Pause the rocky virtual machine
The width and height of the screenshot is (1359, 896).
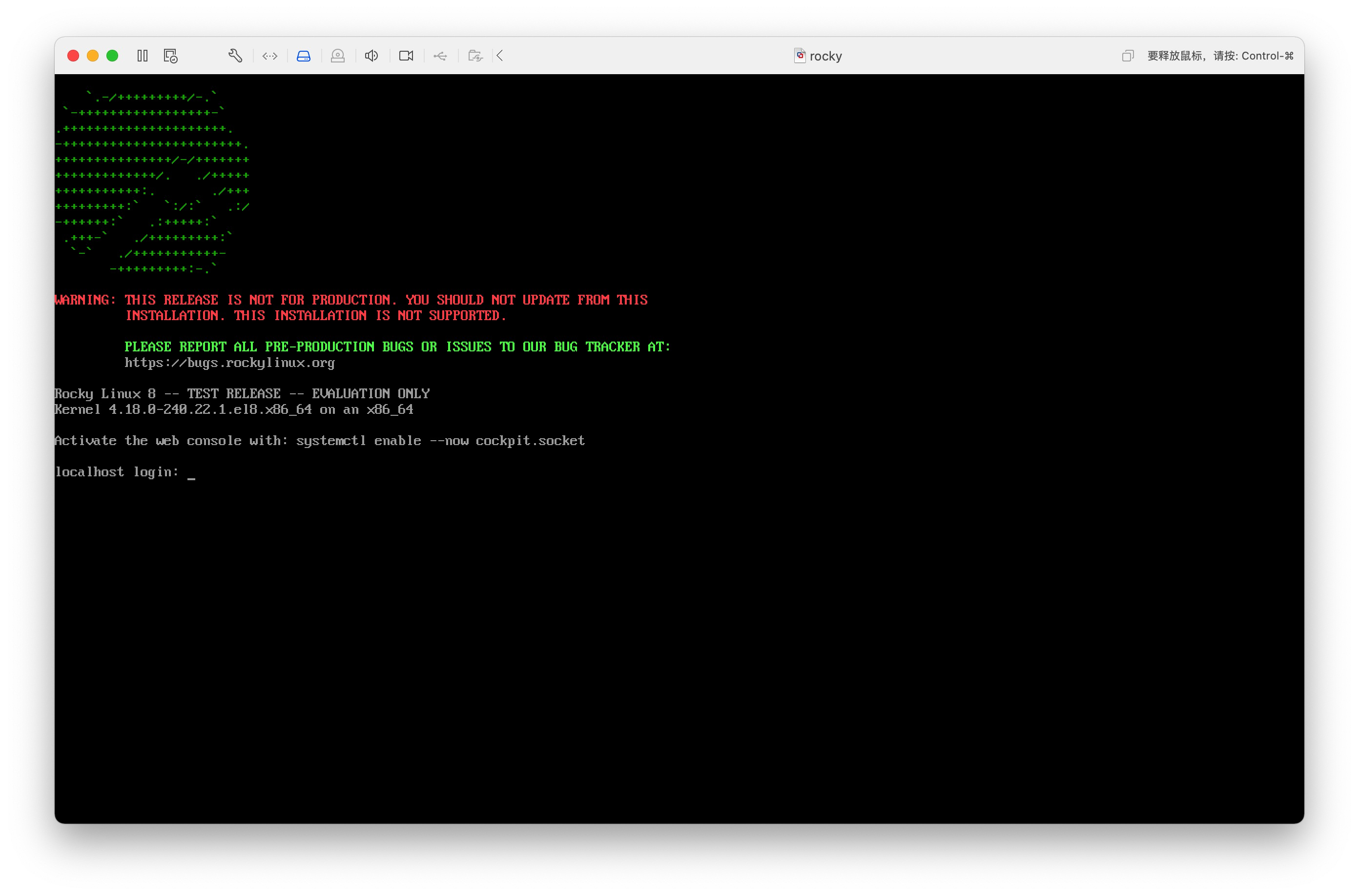tap(143, 56)
